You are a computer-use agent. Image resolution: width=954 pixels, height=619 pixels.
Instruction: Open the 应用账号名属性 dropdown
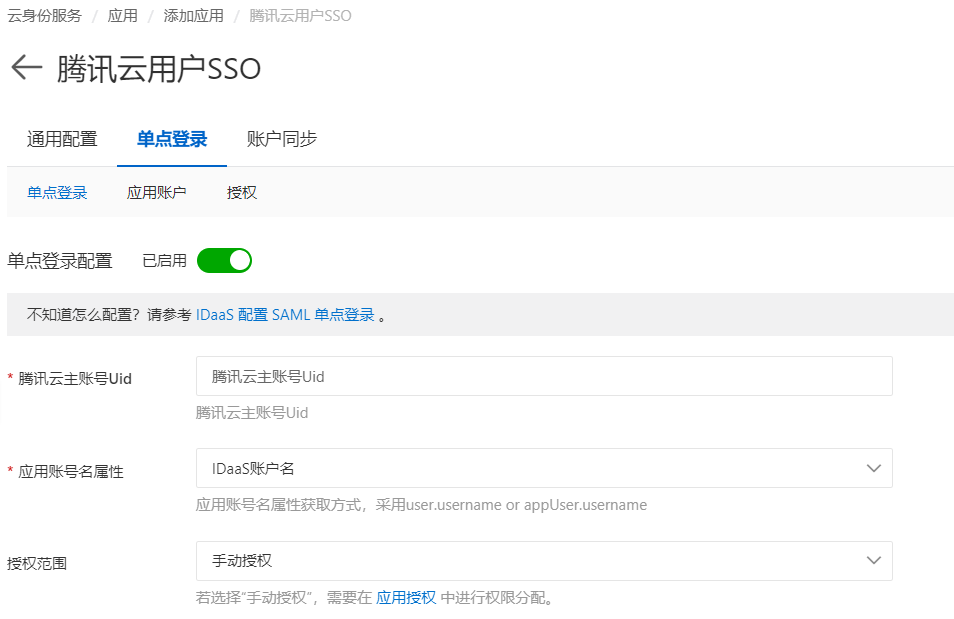544,468
